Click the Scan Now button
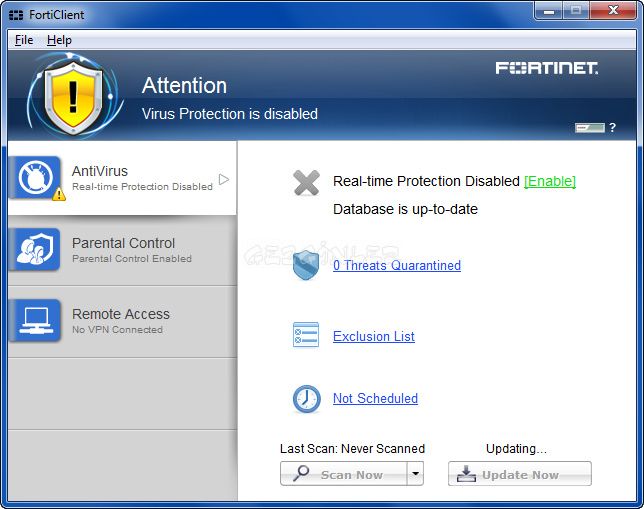The width and height of the screenshot is (644, 509). [344, 474]
